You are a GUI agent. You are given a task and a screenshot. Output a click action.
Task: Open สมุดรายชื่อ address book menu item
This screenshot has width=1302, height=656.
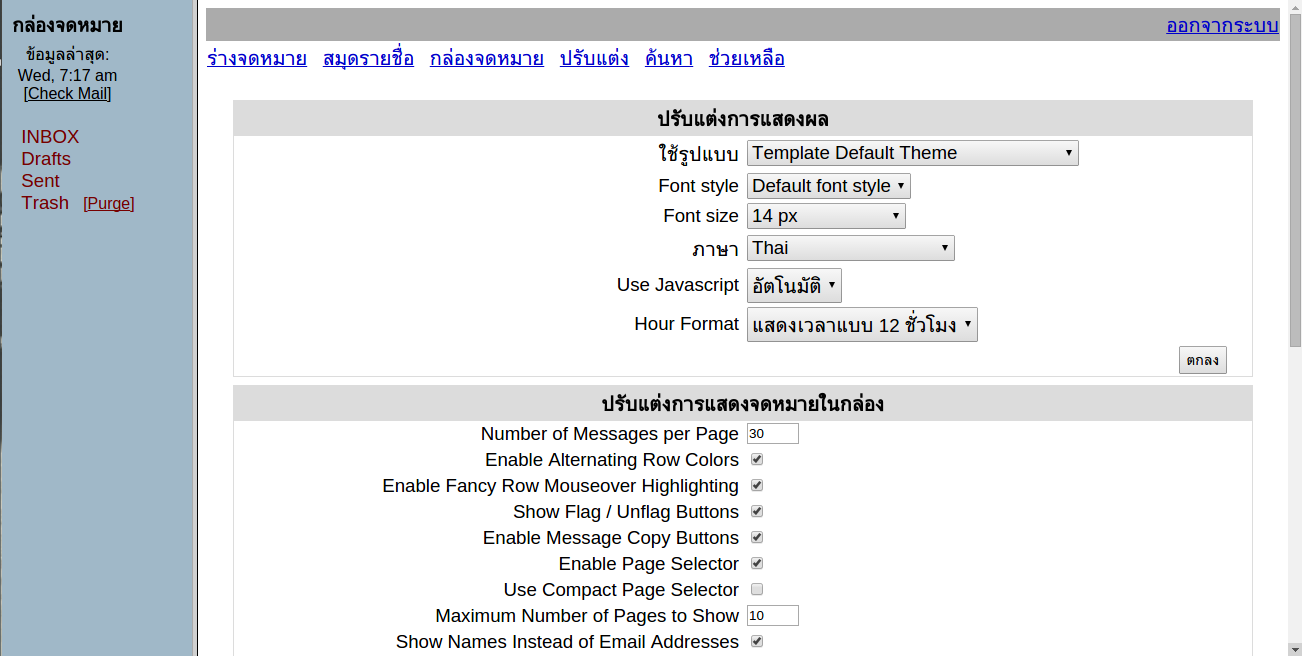(x=368, y=59)
